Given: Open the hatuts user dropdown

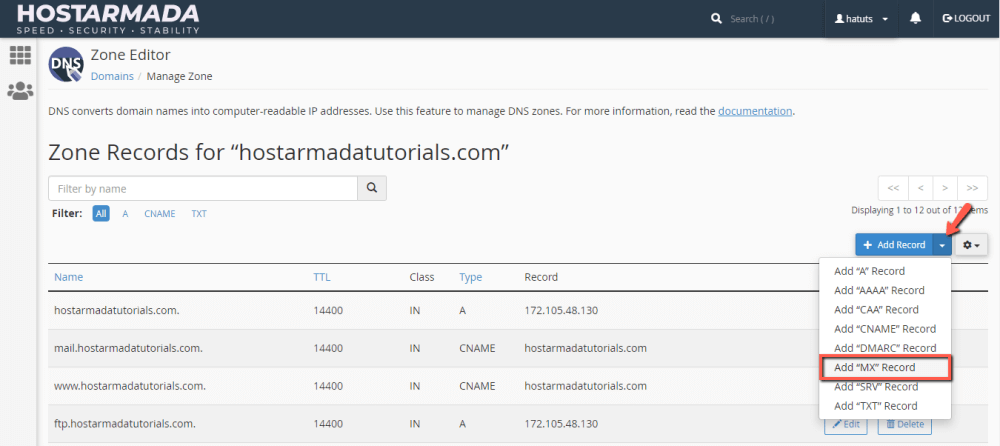Looking at the screenshot, I should tap(862, 19).
